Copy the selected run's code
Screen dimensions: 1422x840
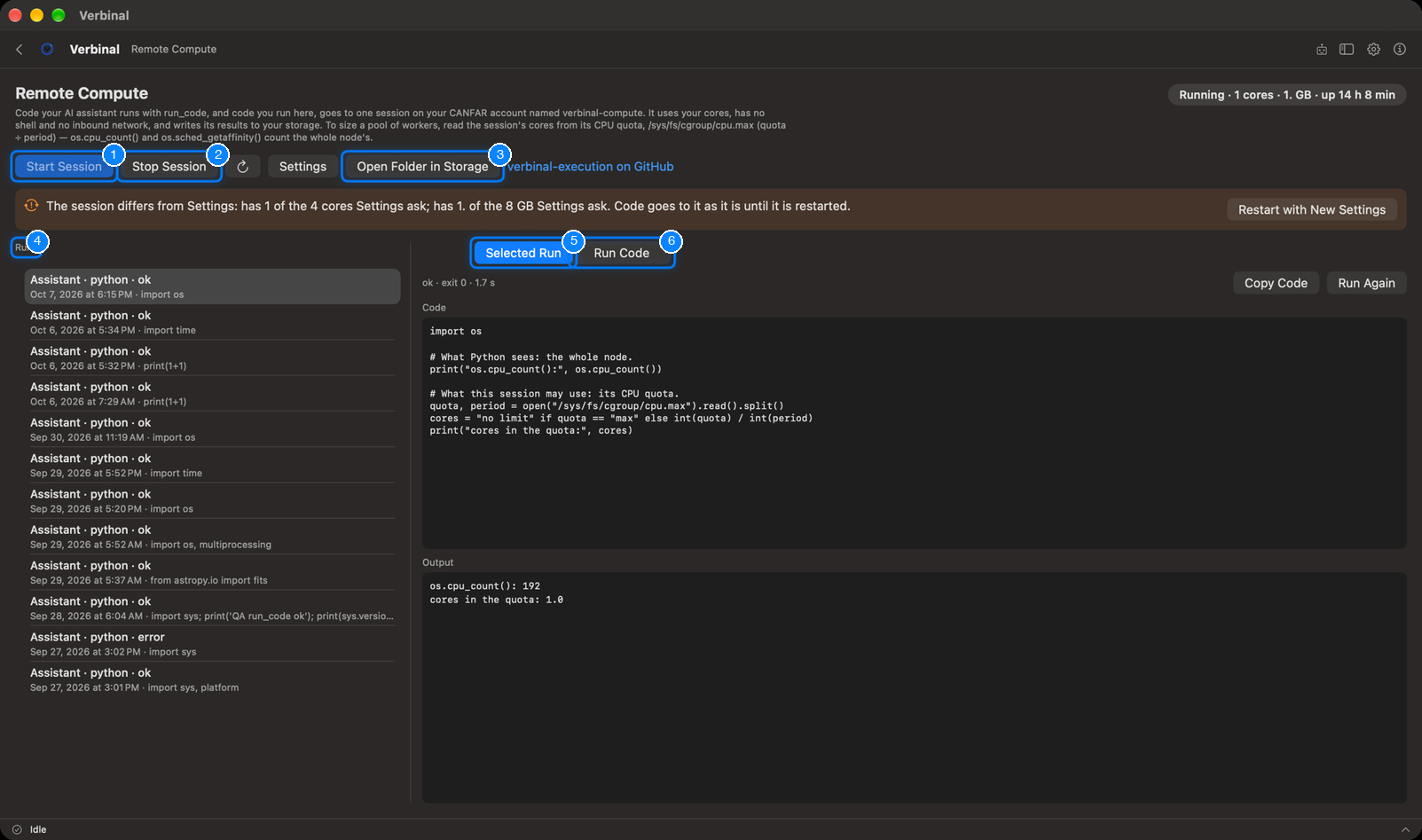tap(1276, 283)
